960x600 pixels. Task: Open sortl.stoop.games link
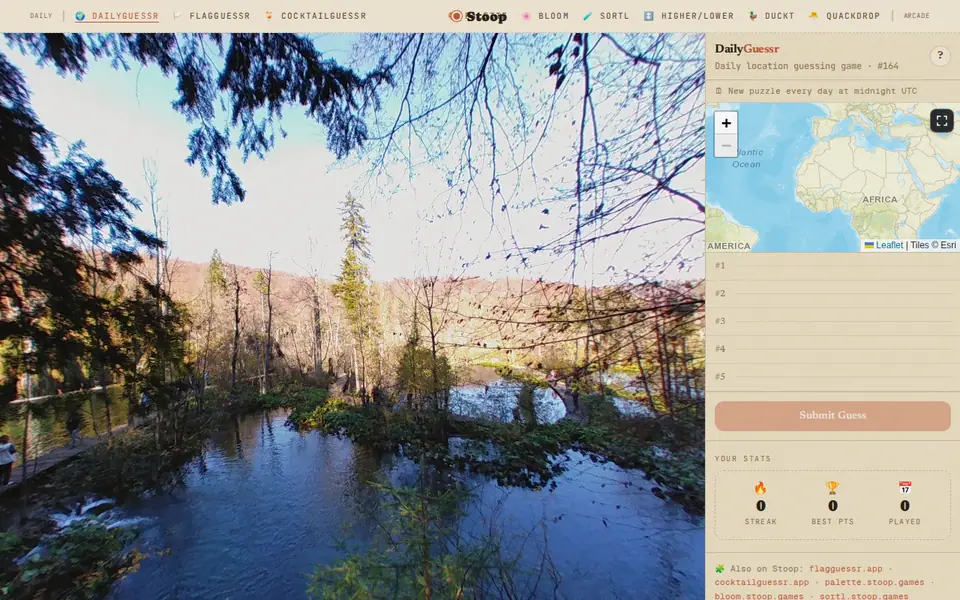pos(864,596)
